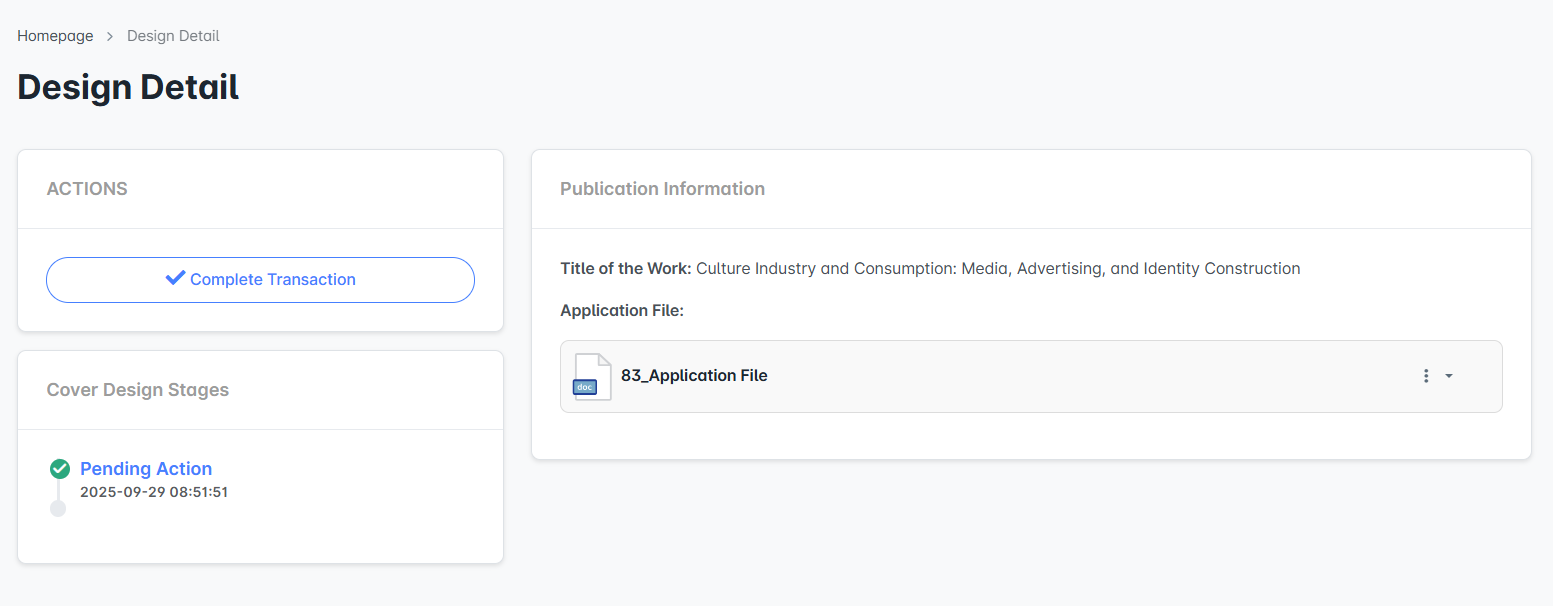
Task: Open the Pending Action stage link
Action: pyautogui.click(x=146, y=469)
